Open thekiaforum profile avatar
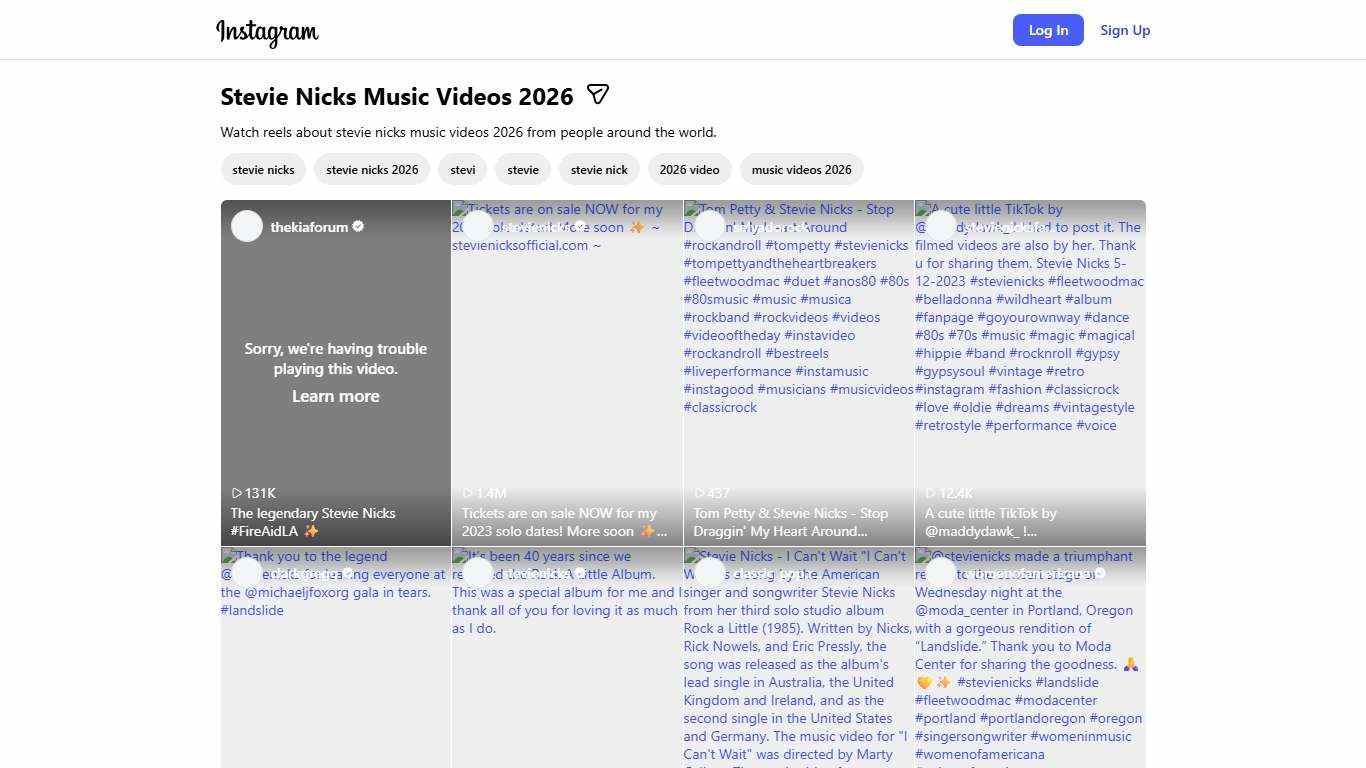This screenshot has height=768, width=1366. pos(247,227)
